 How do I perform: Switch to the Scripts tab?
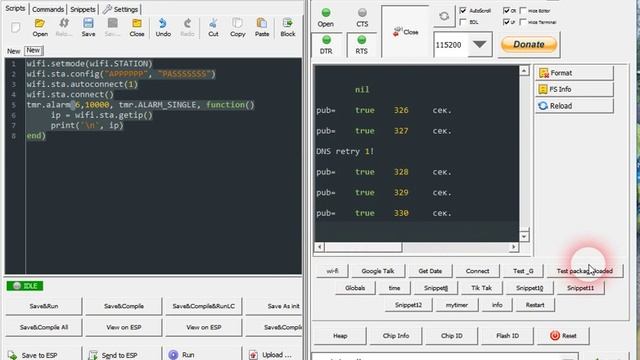15,8
